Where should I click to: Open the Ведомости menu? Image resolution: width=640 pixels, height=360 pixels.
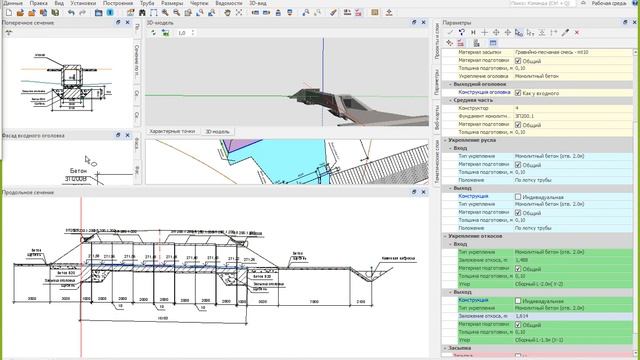(229, 3)
